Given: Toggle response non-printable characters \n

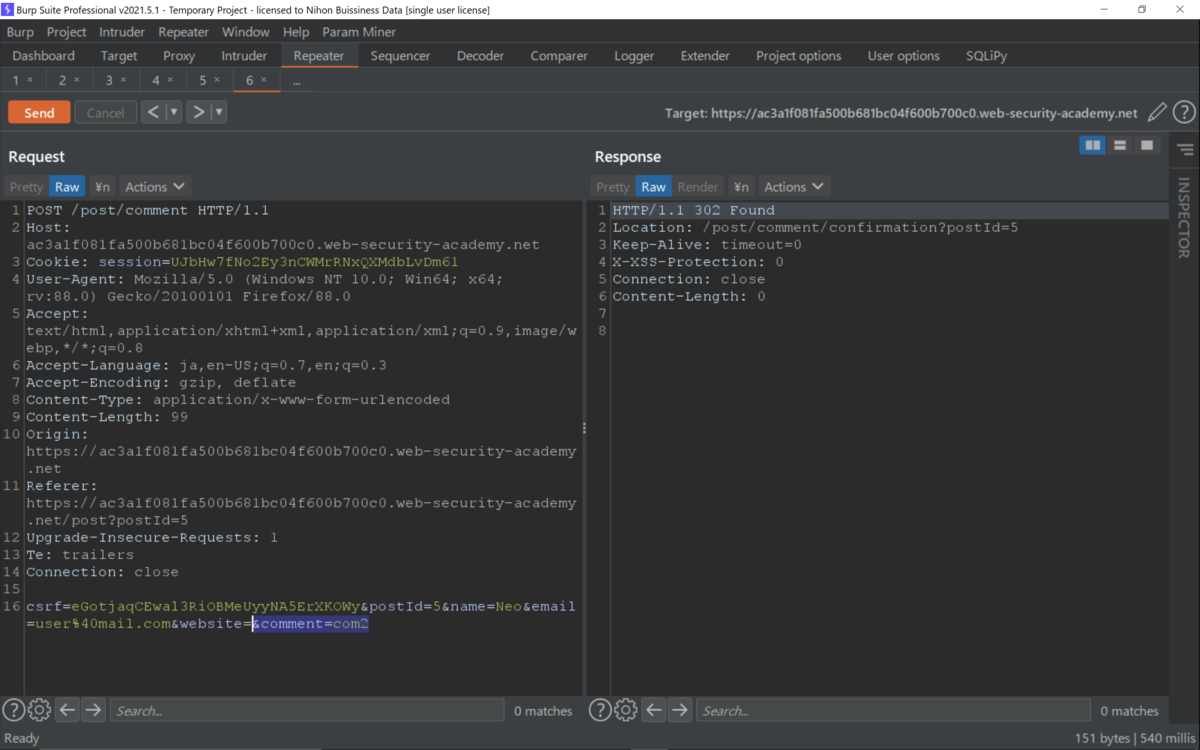Looking at the screenshot, I should pyautogui.click(x=741, y=187).
